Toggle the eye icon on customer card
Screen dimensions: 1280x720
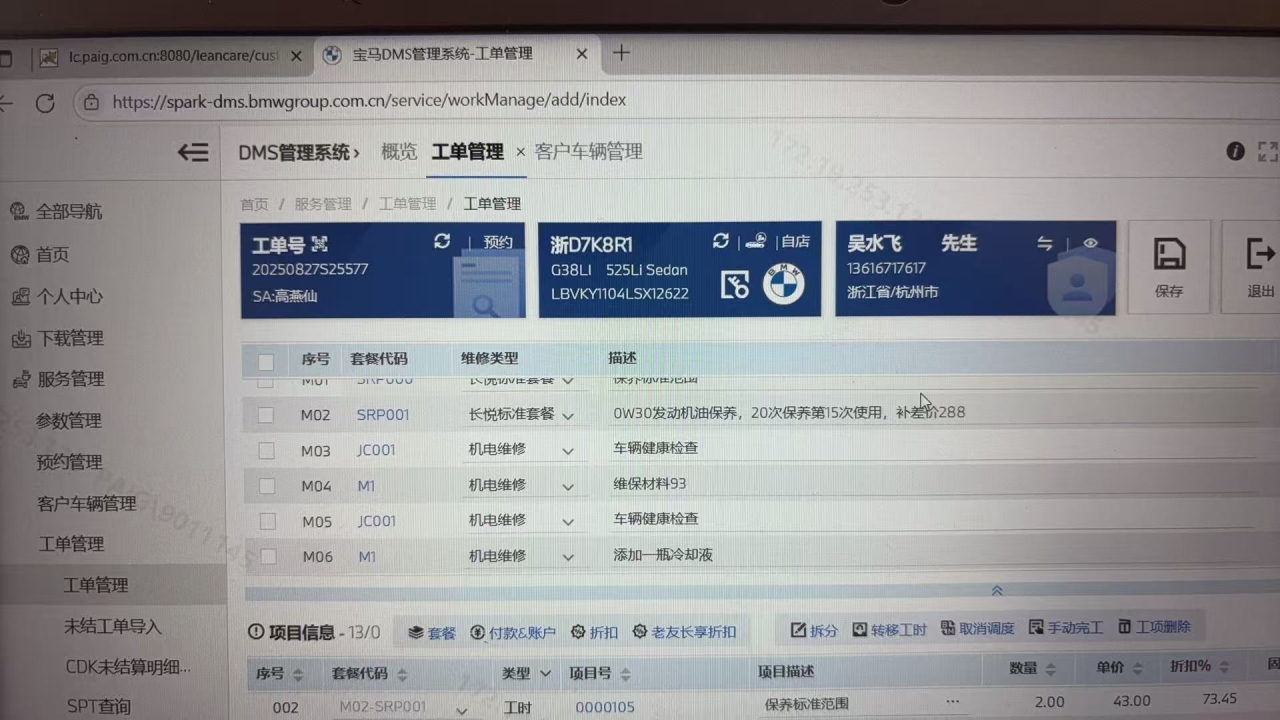[x=1090, y=243]
